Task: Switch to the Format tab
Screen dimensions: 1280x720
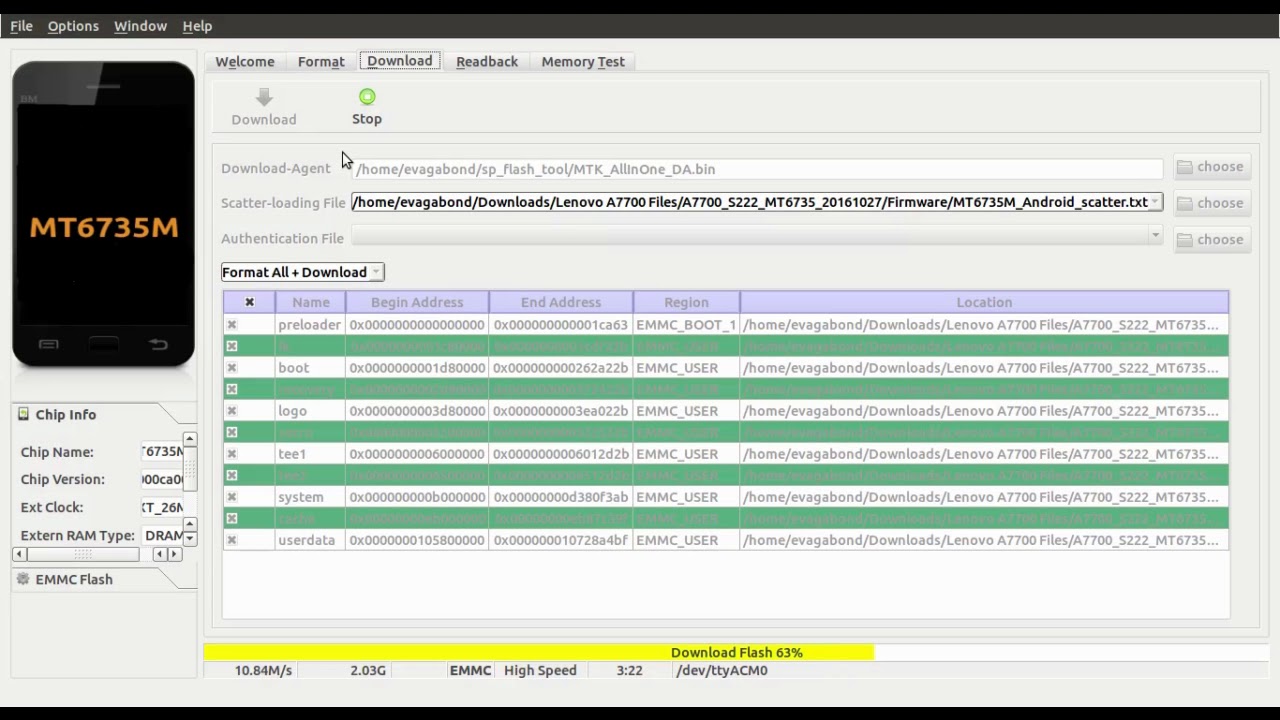Action: (321, 62)
